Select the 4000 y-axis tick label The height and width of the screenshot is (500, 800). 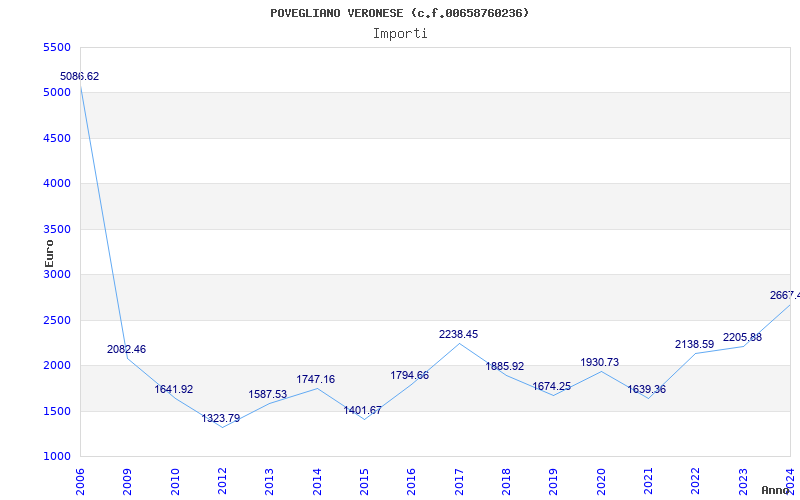coord(57,184)
